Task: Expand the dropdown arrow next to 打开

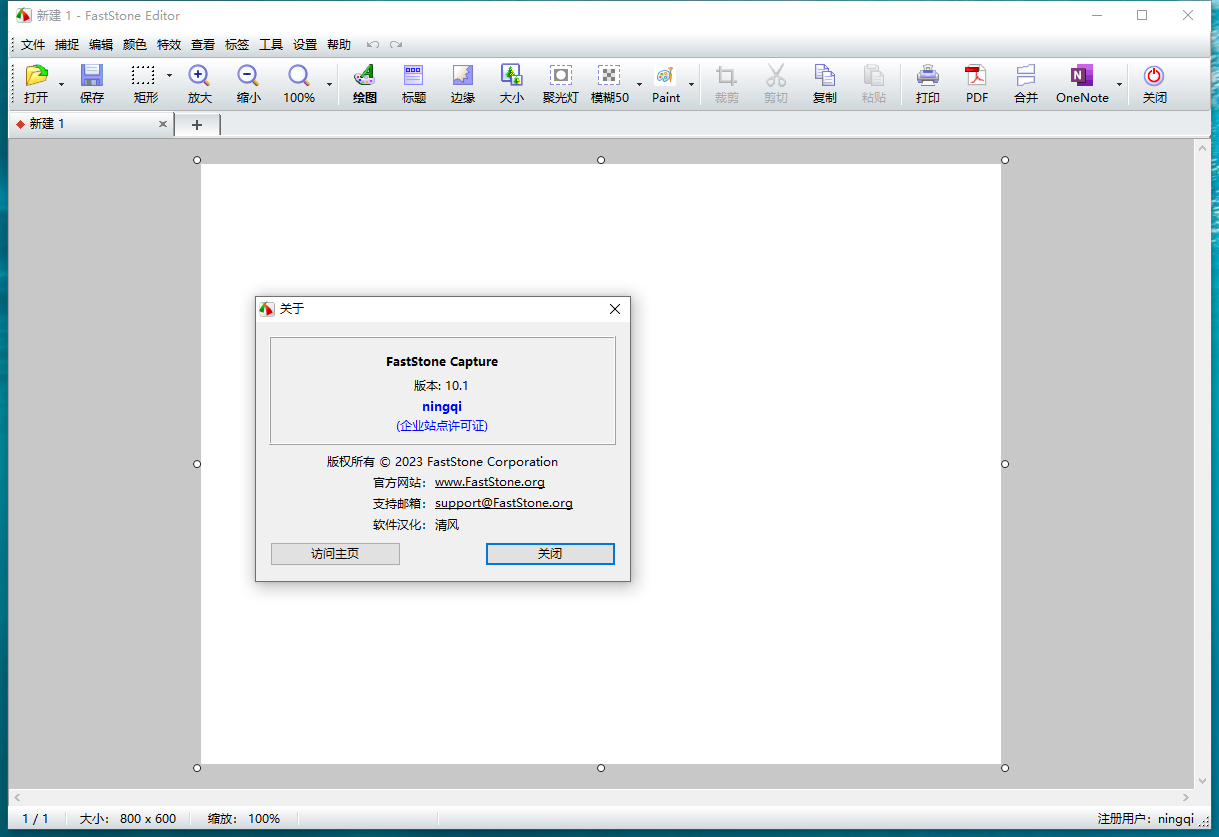Action: point(61,84)
